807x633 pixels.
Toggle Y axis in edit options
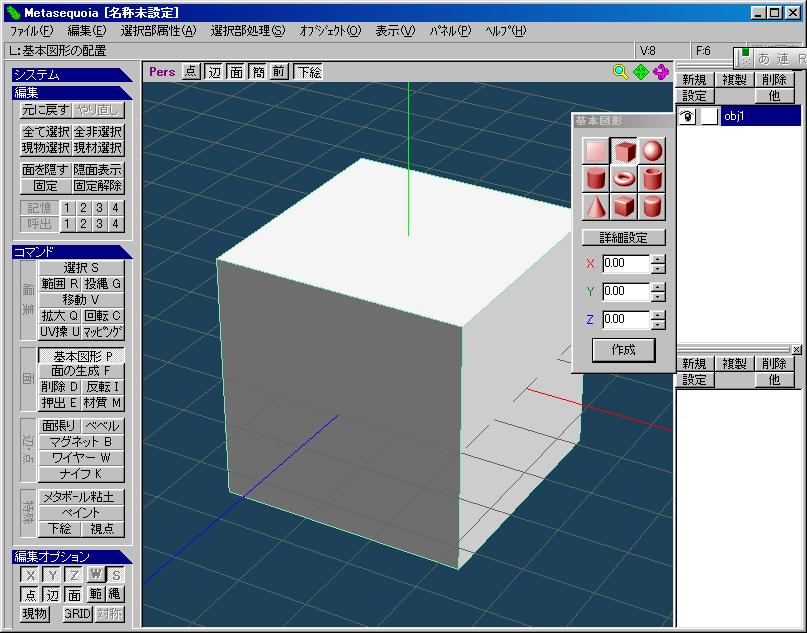52,575
